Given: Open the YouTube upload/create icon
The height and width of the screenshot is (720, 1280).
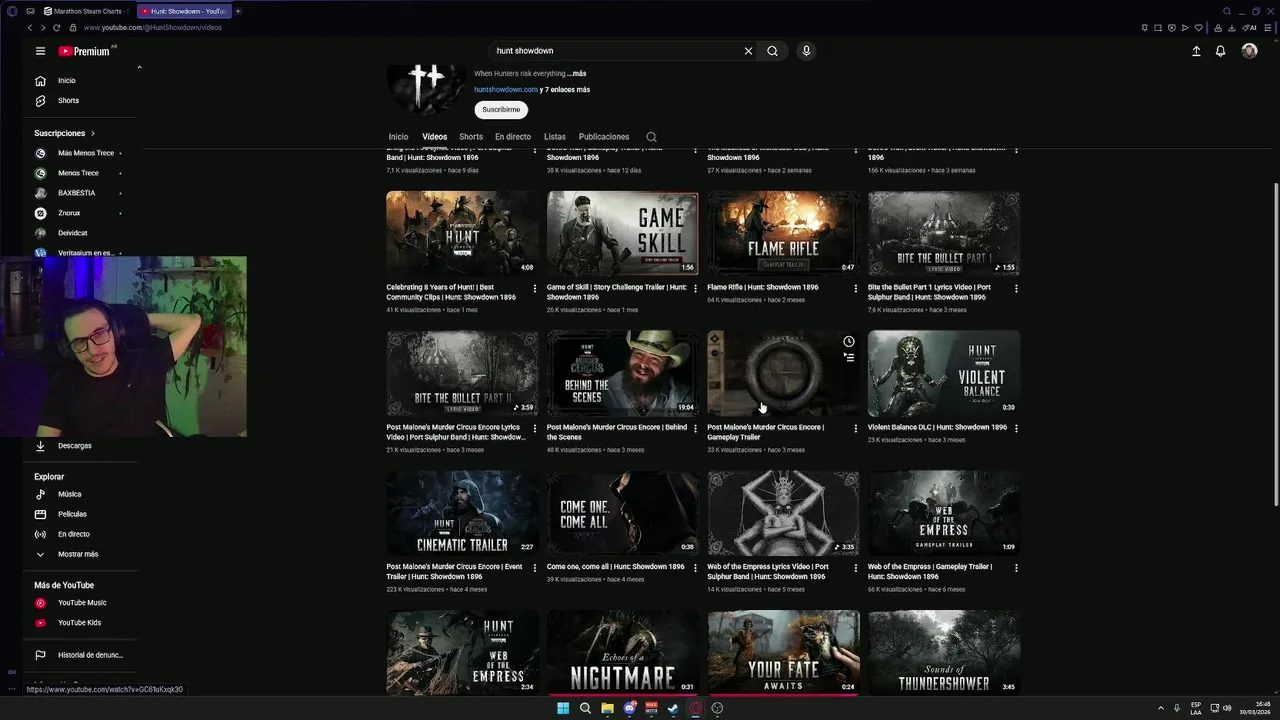Looking at the screenshot, I should (1196, 51).
